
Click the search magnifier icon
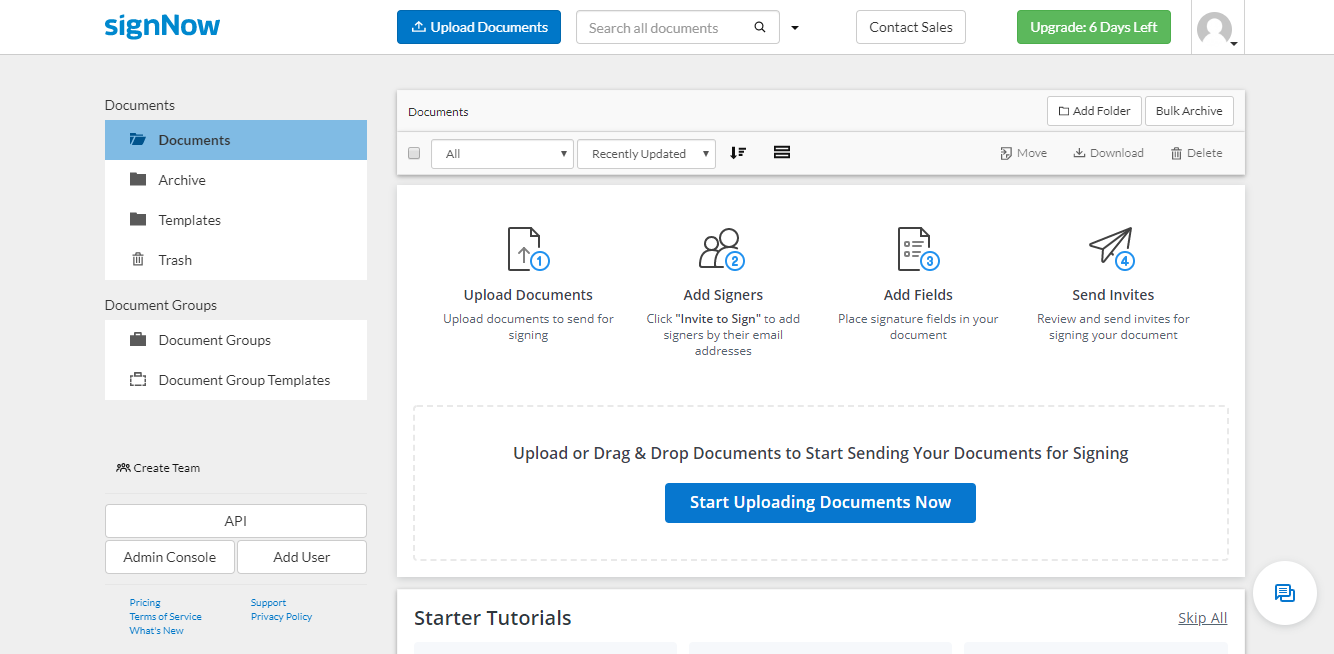pyautogui.click(x=760, y=27)
